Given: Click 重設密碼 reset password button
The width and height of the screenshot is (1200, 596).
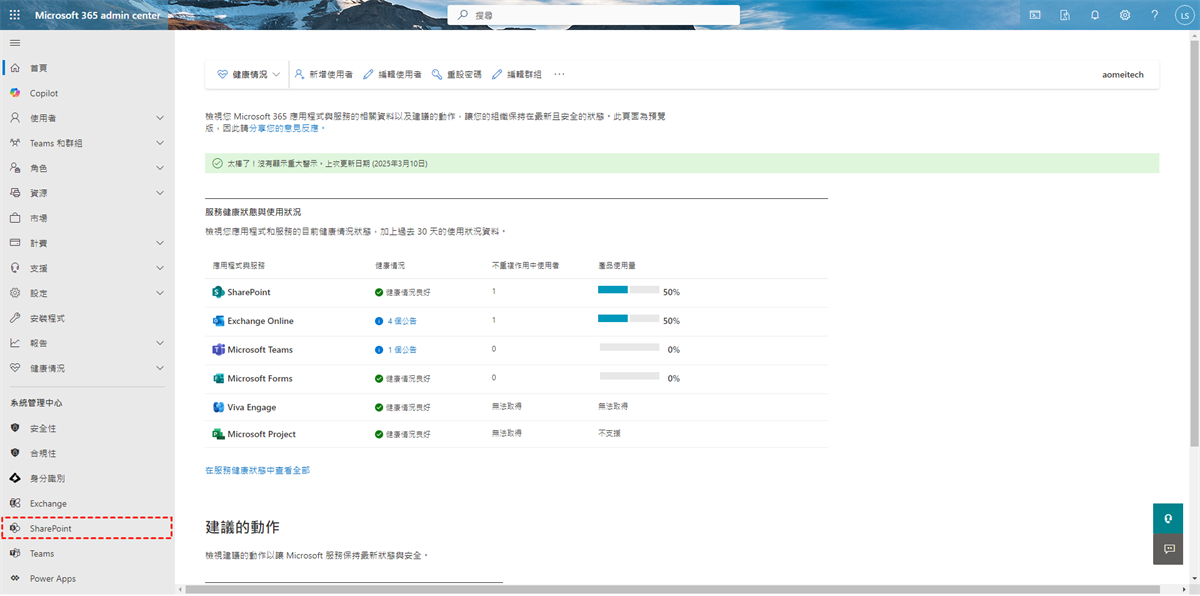Looking at the screenshot, I should pyautogui.click(x=457, y=74).
